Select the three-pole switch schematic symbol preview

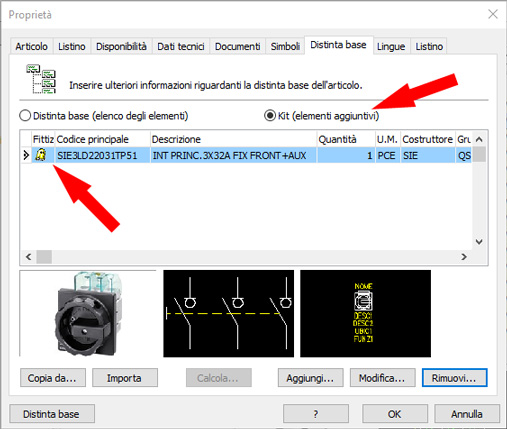[x=229, y=313]
